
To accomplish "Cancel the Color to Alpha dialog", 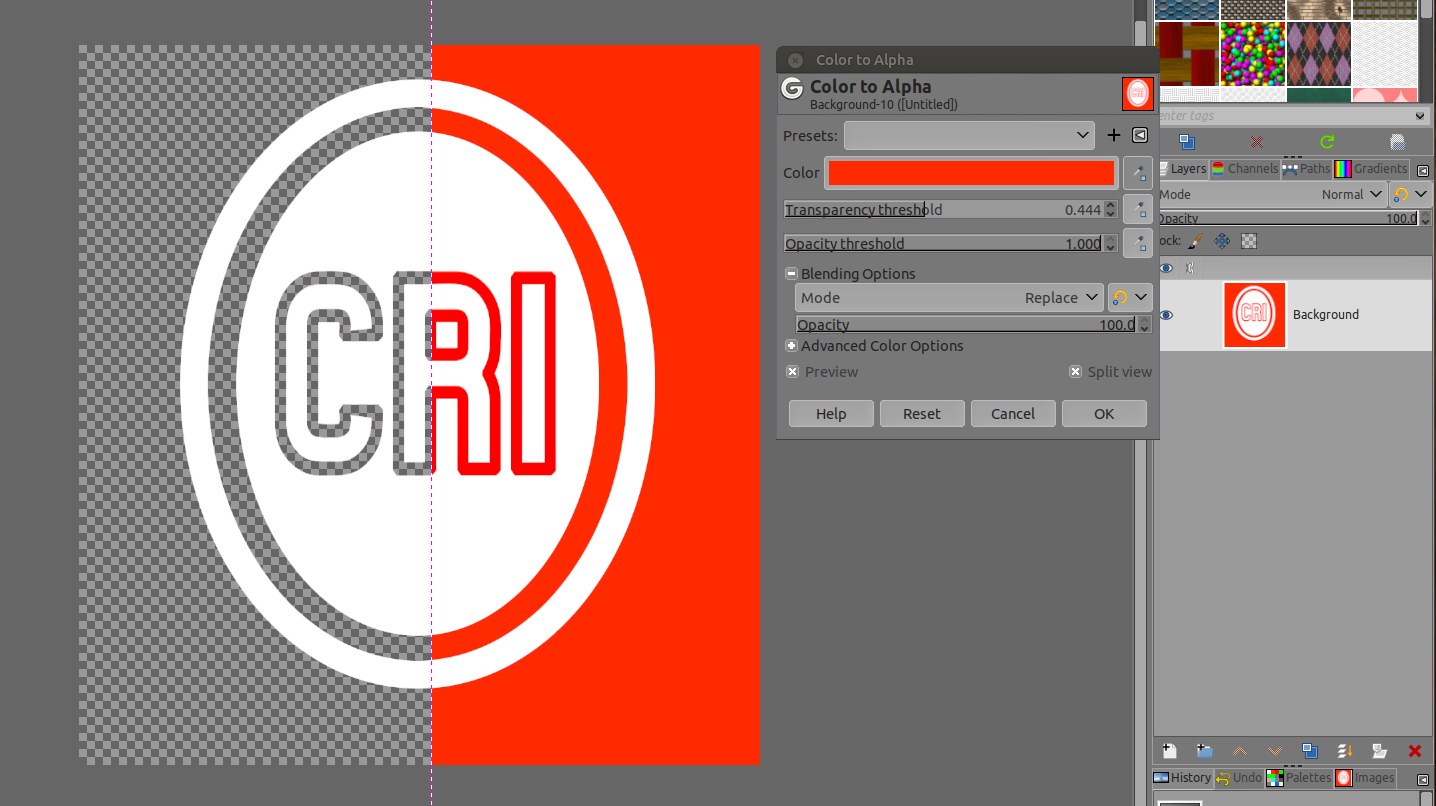I will (x=1013, y=414).
